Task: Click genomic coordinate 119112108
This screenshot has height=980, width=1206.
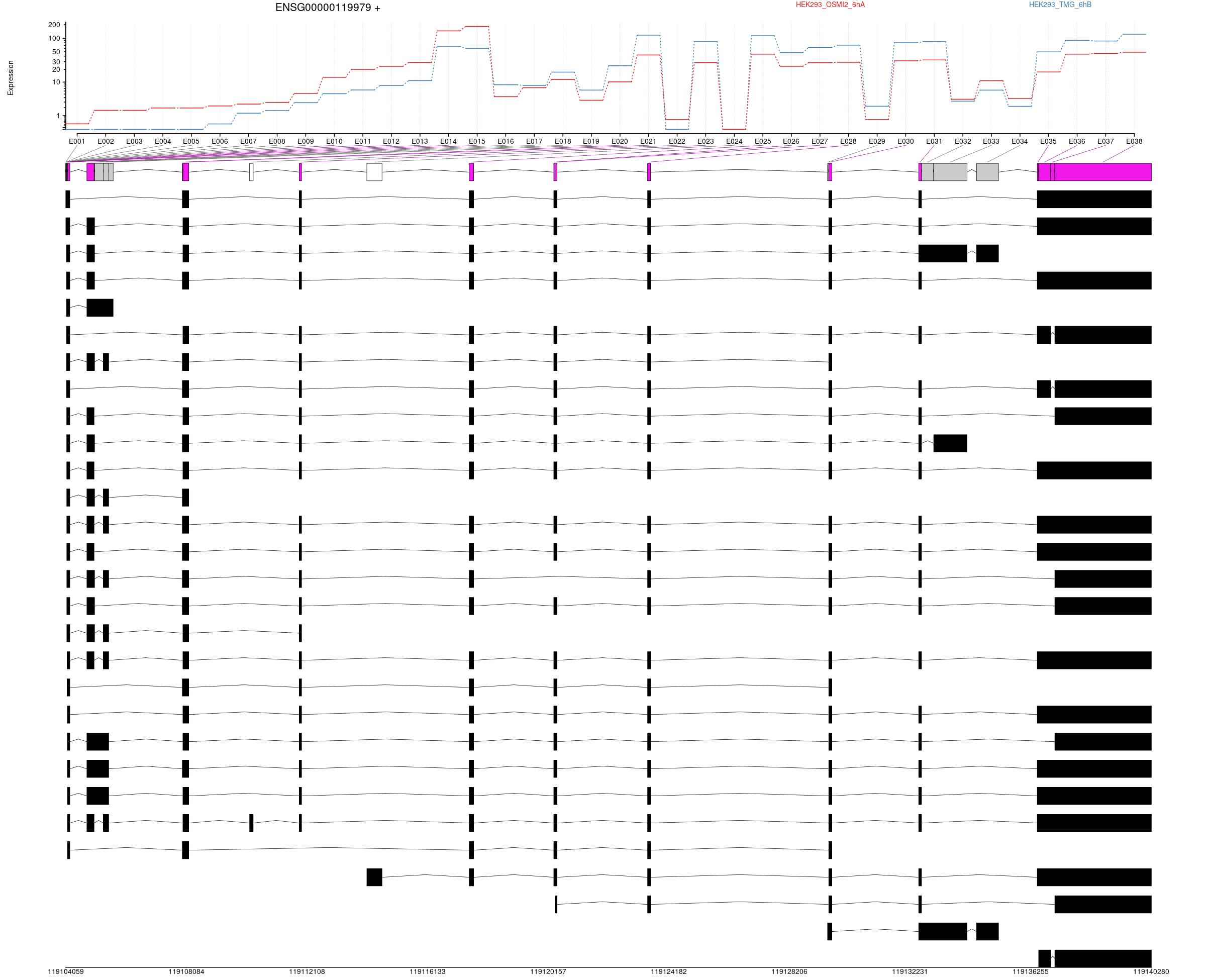Action: point(307,972)
